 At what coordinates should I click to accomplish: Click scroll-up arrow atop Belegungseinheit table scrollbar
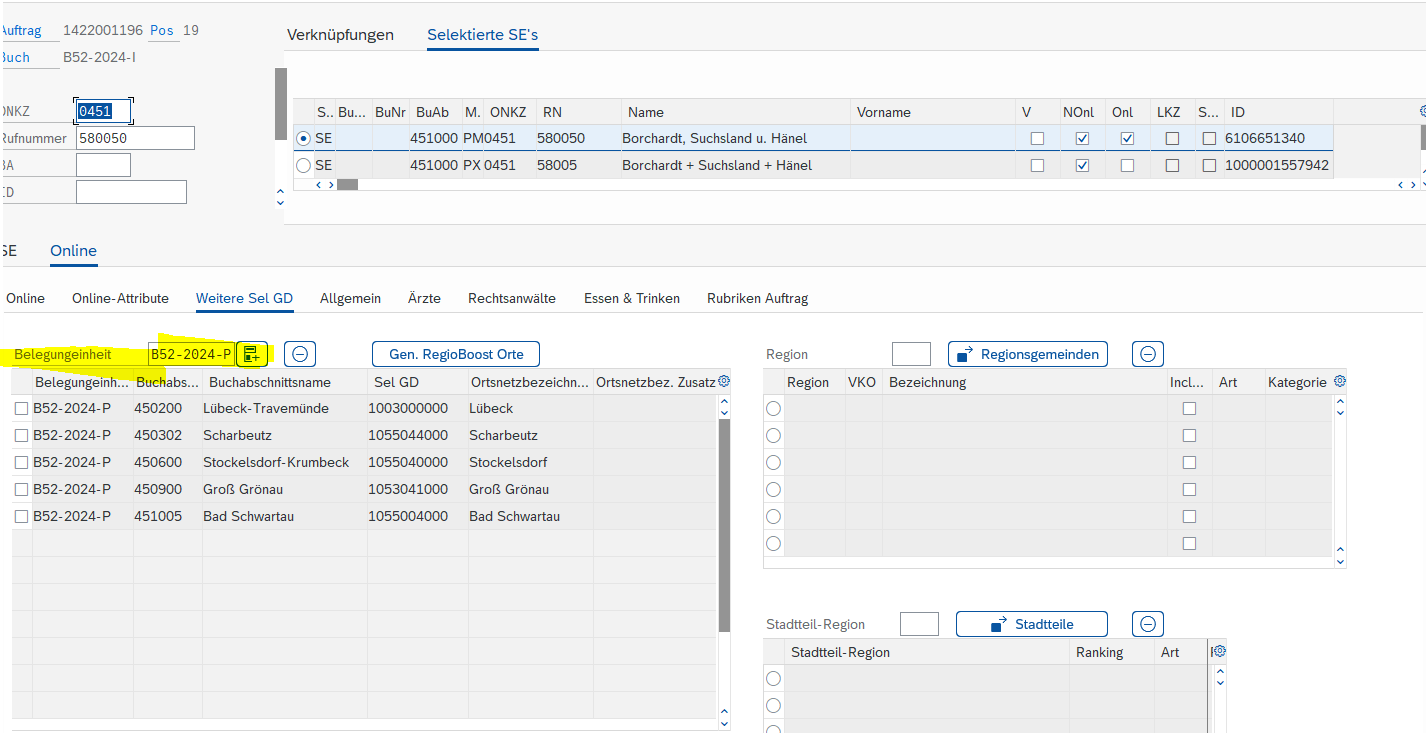pyautogui.click(x=724, y=402)
